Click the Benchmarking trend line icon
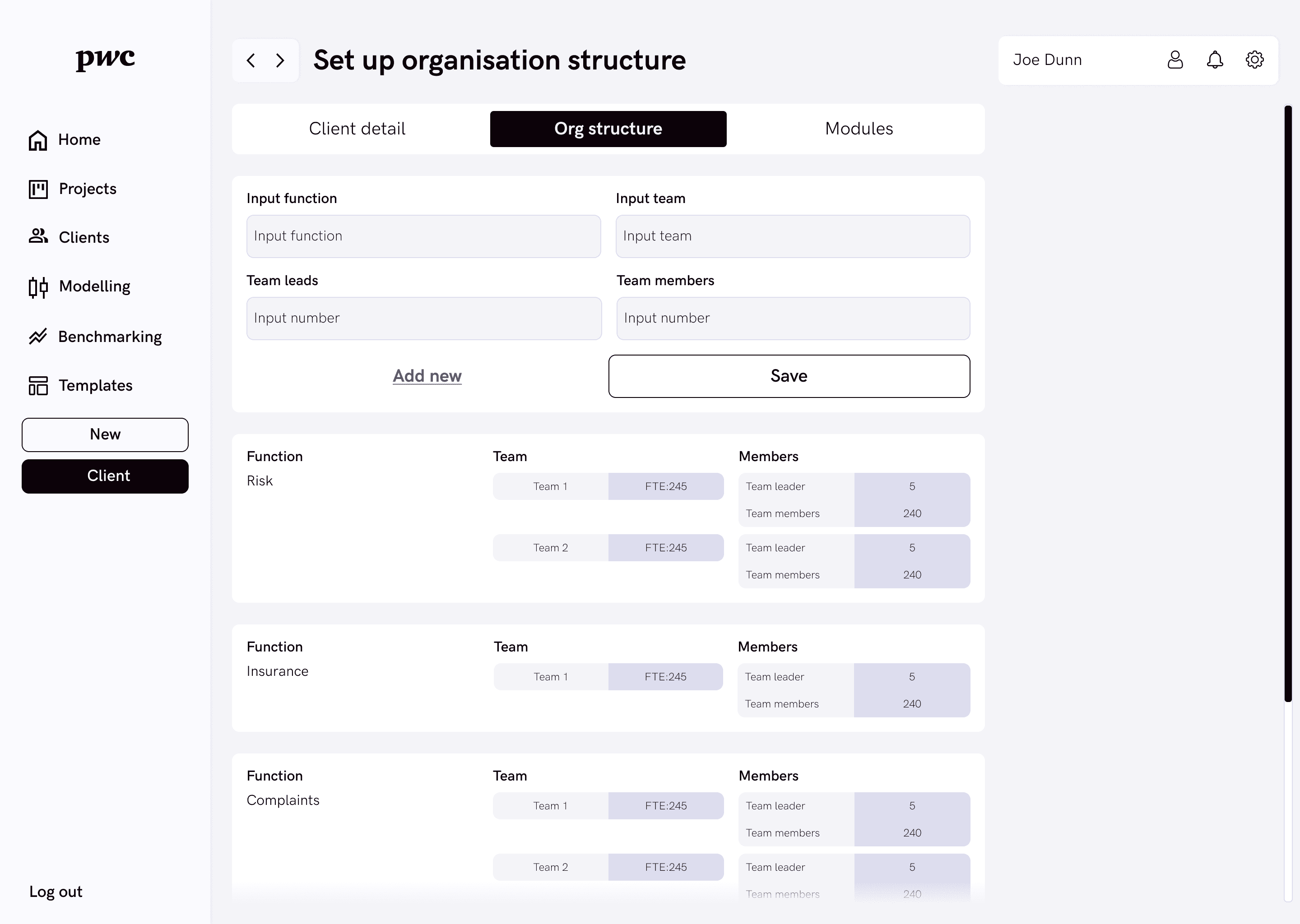This screenshot has height=924, width=1300. click(38, 336)
